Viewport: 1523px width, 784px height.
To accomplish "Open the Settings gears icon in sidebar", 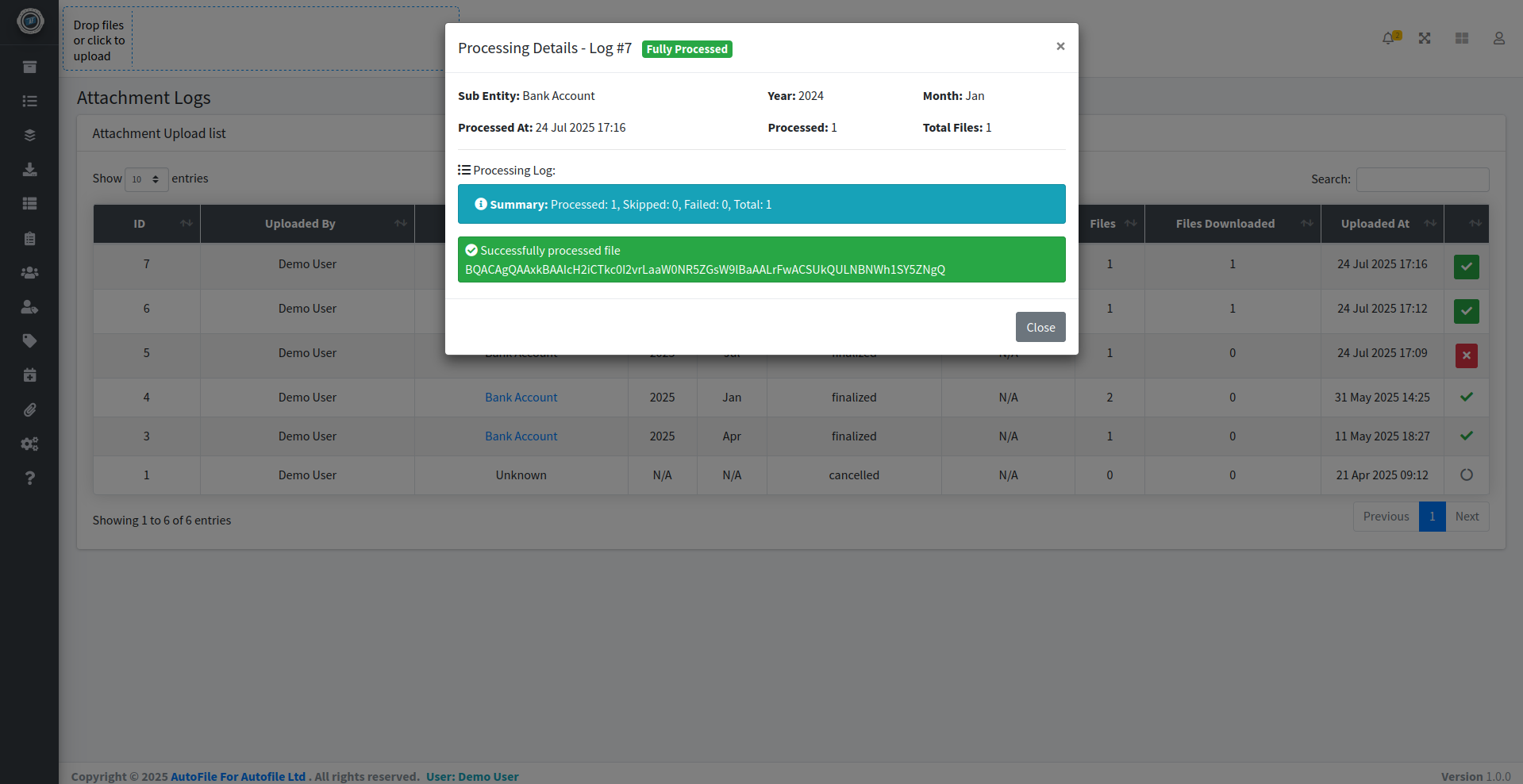I will pyautogui.click(x=29, y=444).
